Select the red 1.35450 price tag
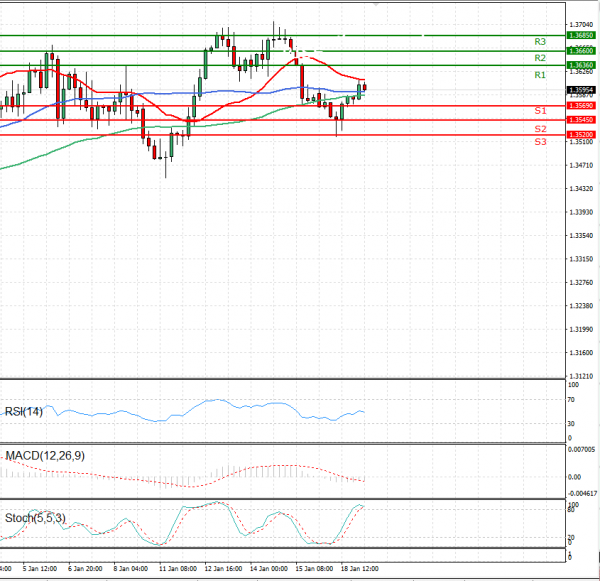Image resolution: width=600 pixels, height=581 pixels. pyautogui.click(x=581, y=120)
